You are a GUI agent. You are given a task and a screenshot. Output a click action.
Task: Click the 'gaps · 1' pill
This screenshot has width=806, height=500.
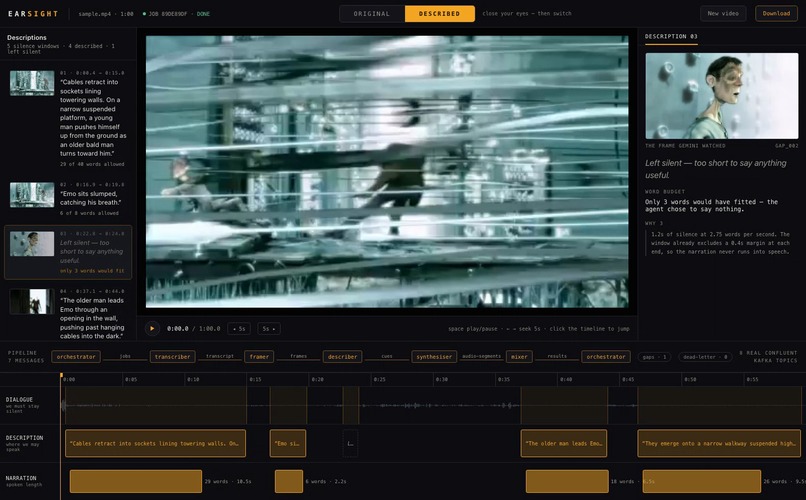(x=654, y=357)
